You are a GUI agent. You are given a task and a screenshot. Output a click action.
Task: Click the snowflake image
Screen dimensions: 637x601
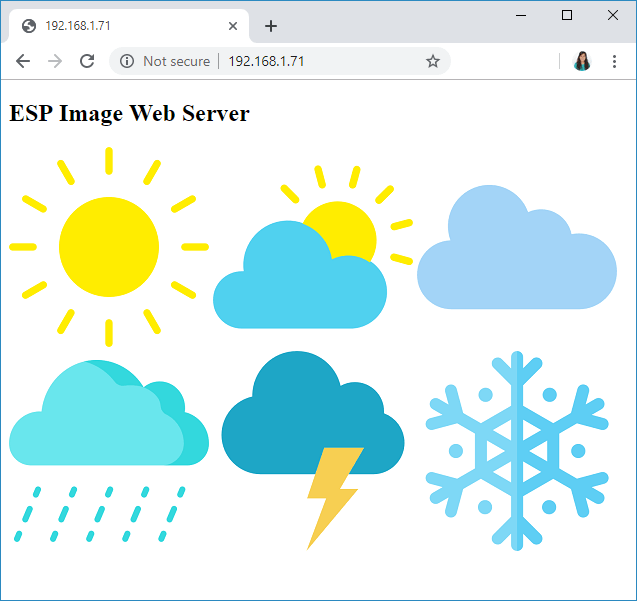click(x=516, y=450)
